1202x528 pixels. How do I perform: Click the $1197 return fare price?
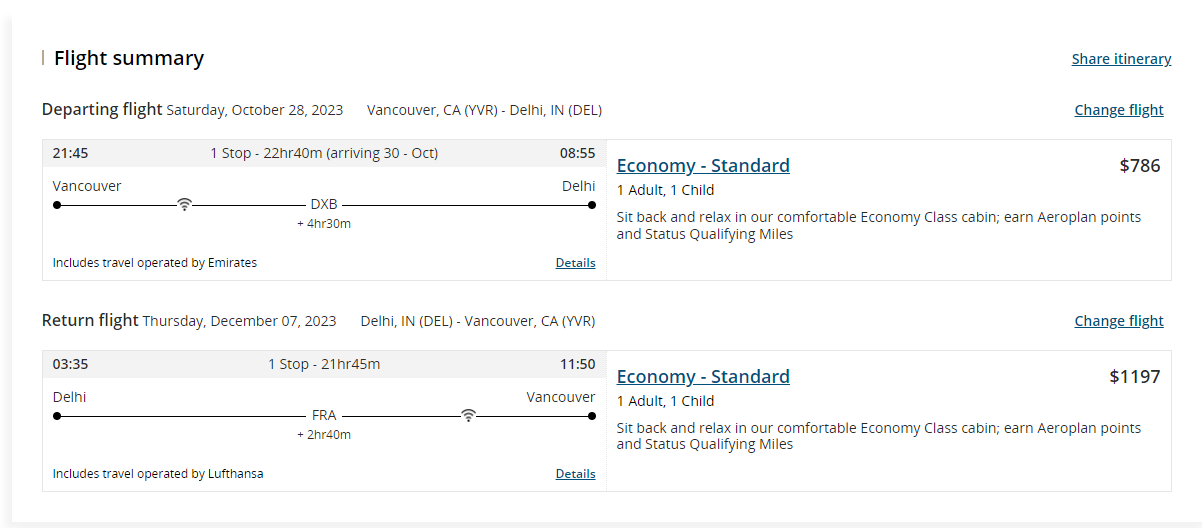[x=1135, y=377]
